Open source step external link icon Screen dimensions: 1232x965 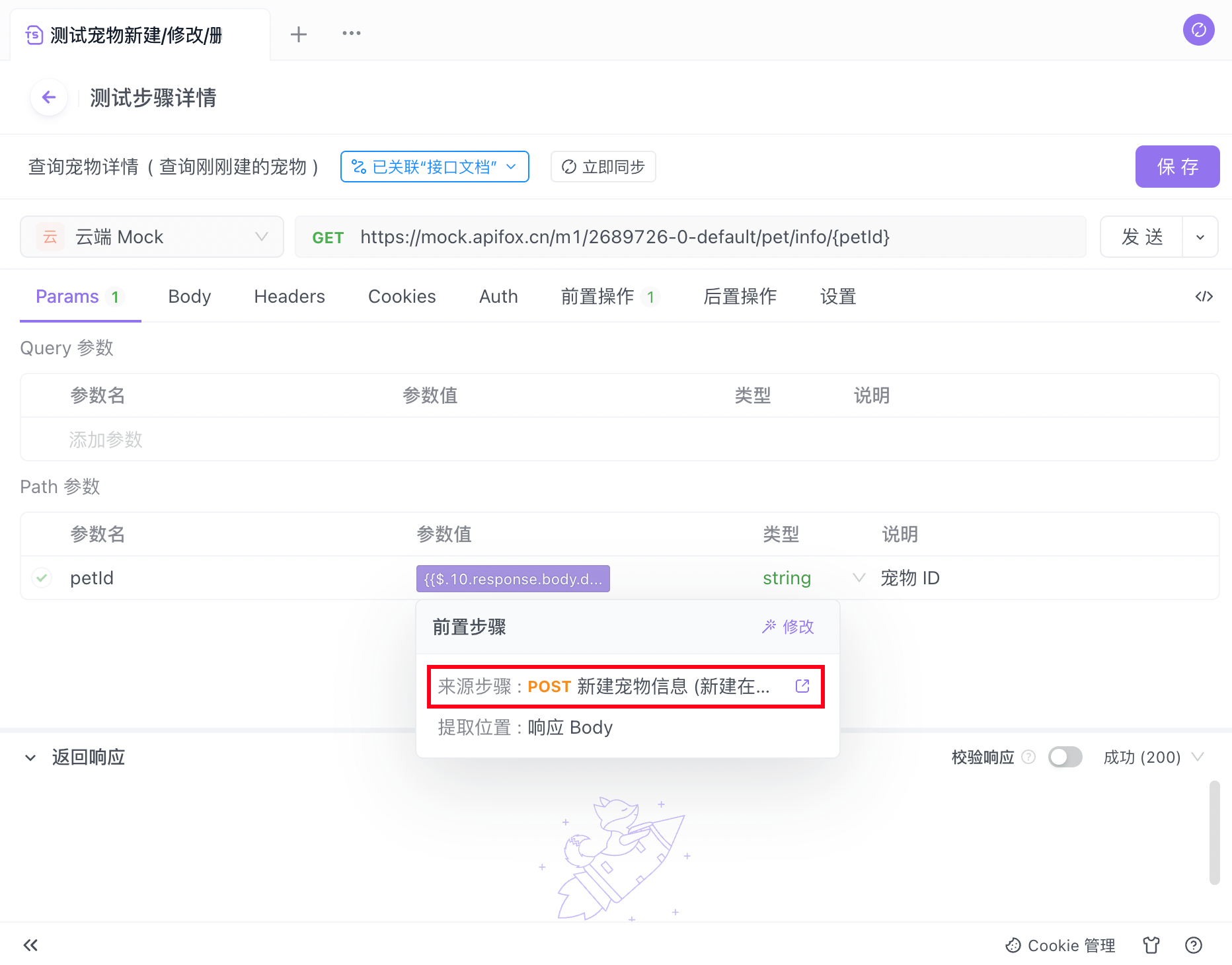tap(802, 686)
